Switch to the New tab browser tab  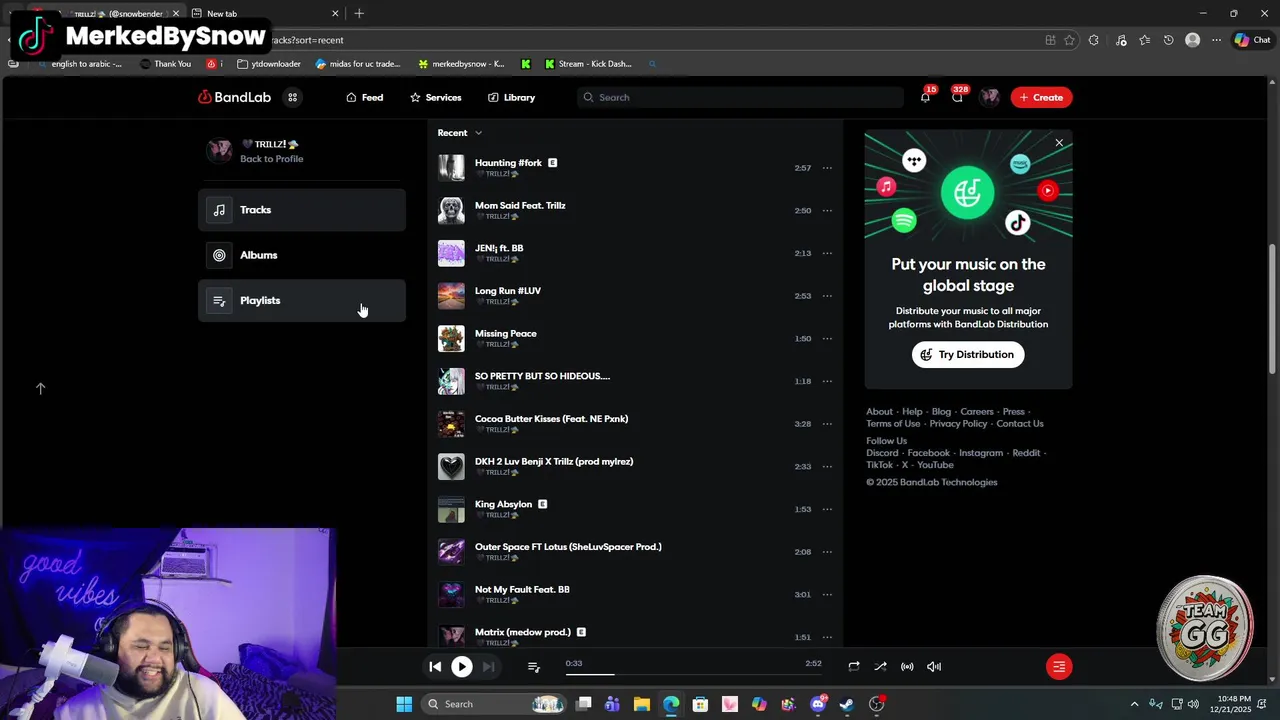click(x=265, y=13)
